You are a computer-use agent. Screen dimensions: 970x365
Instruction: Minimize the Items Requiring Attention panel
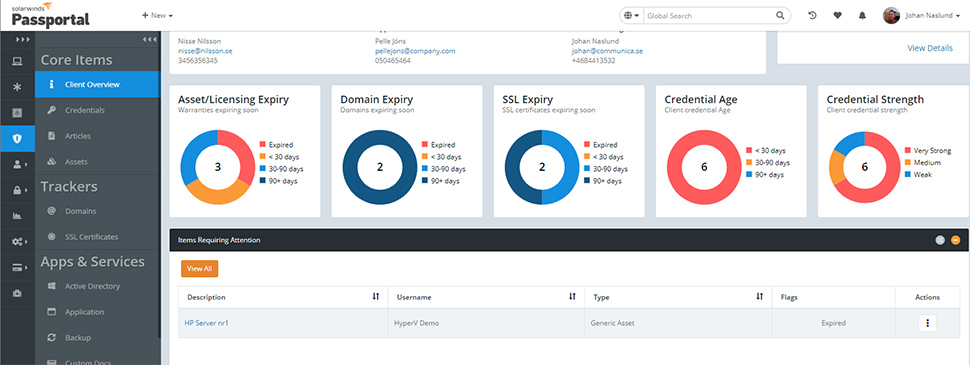(956, 240)
